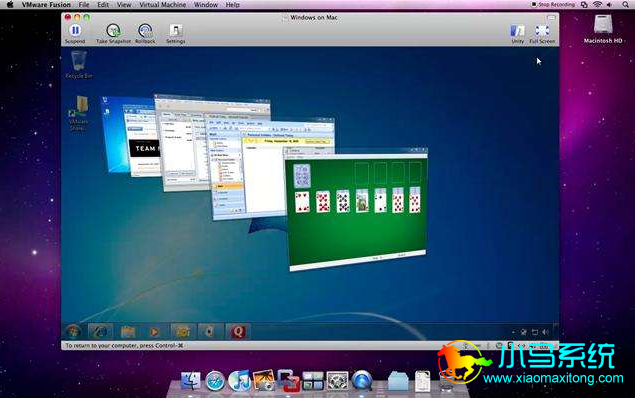
Task: Open the Help menu
Action: click(232, 5)
